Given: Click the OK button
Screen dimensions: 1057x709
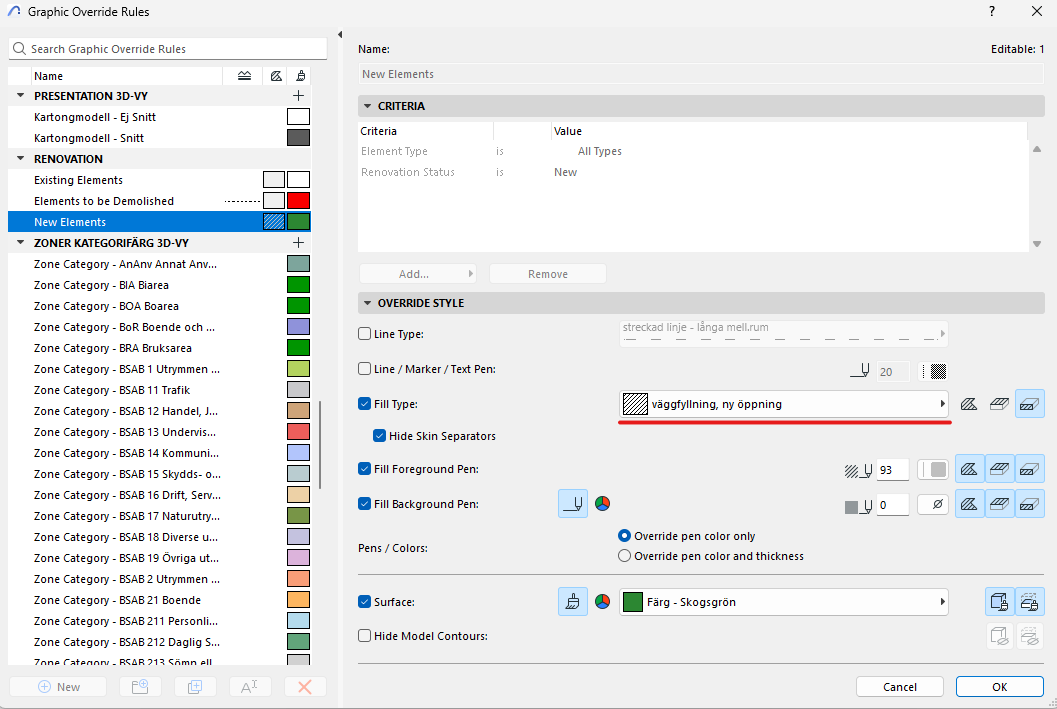Looking at the screenshot, I should (x=999, y=687).
